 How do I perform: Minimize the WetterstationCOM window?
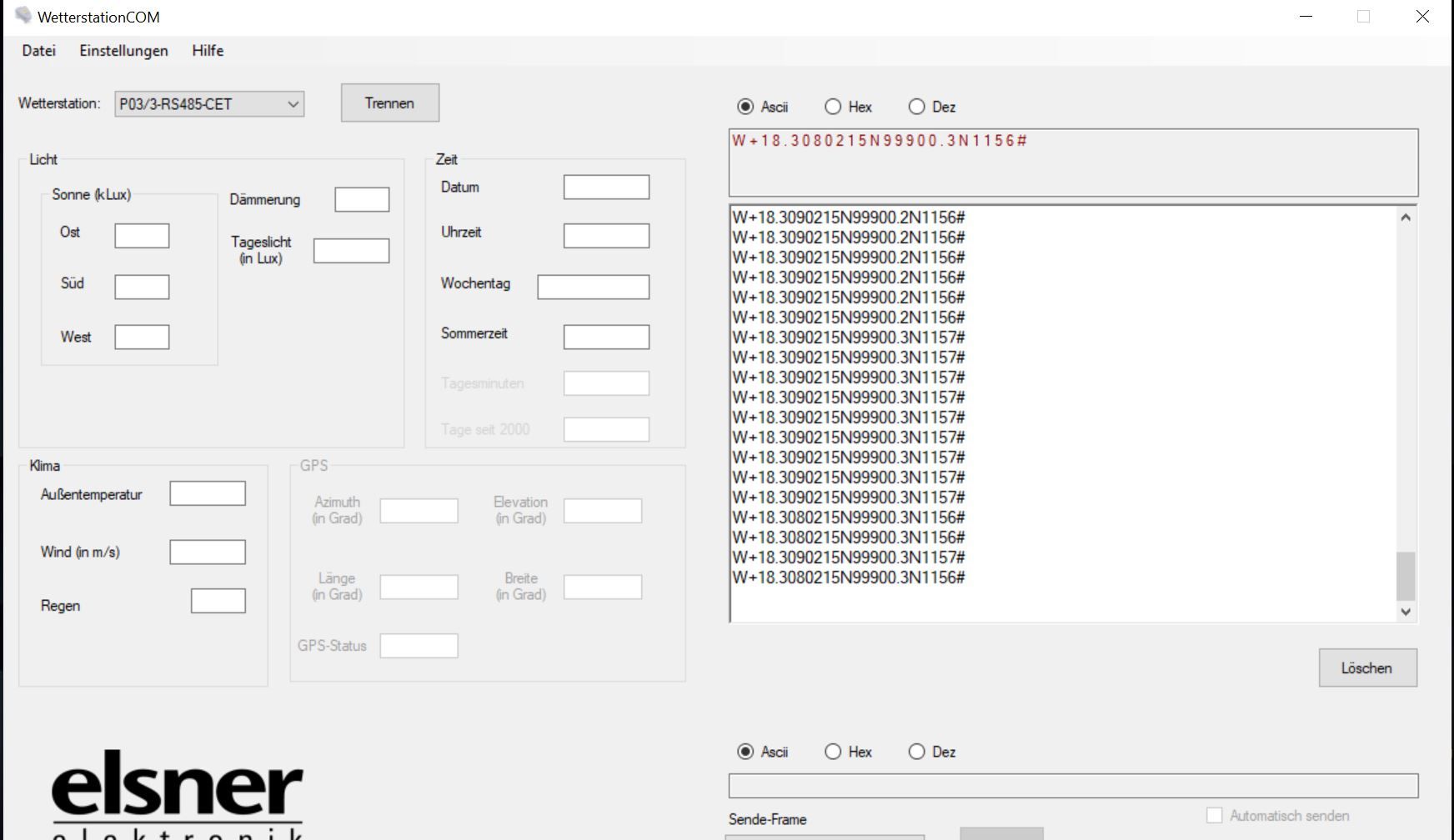1306,17
